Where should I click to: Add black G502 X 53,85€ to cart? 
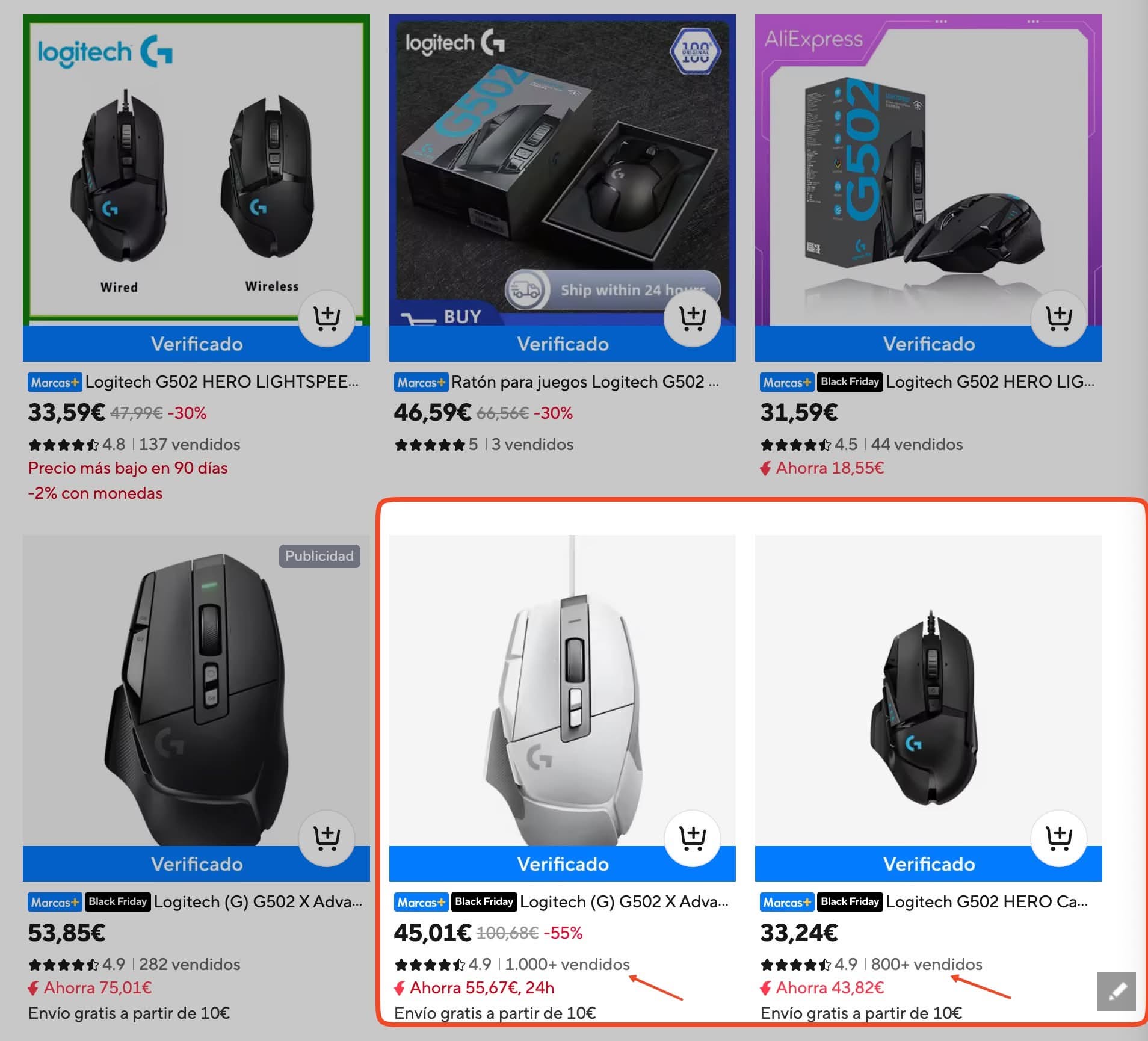coord(327,839)
